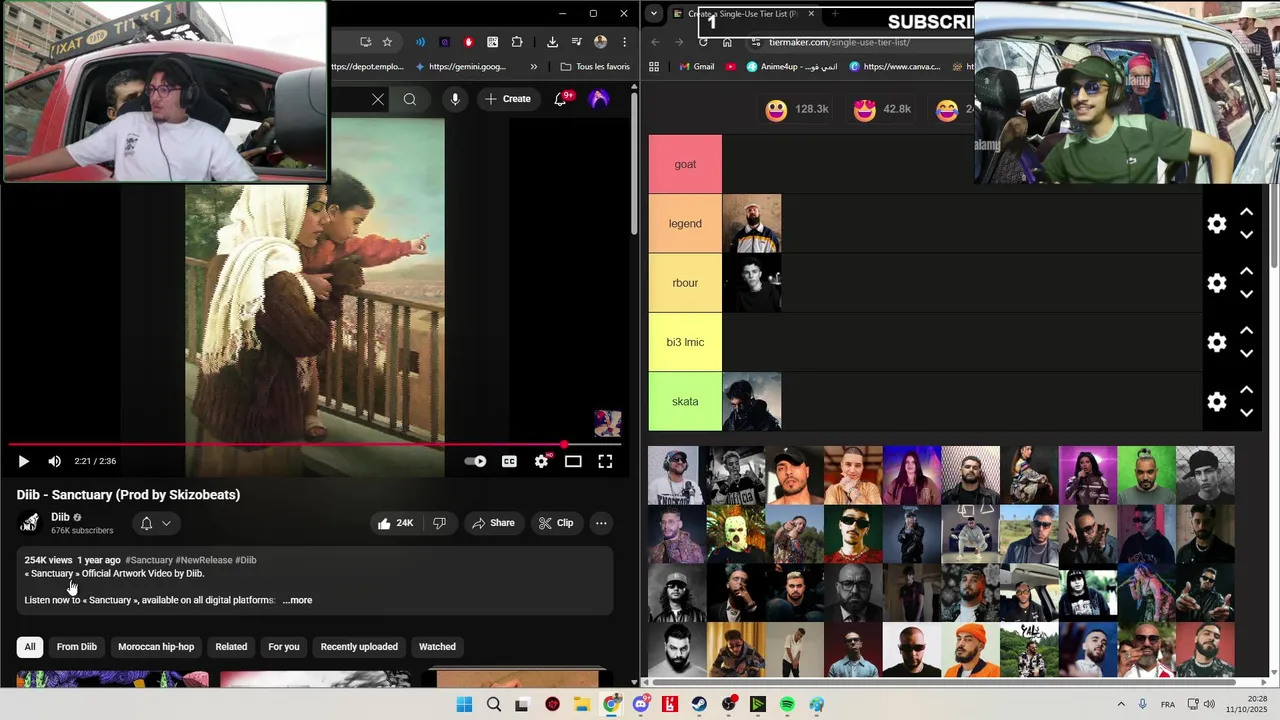Viewport: 1280px width, 720px height.
Task: Move skata tier down with chevron
Action: coord(1247,412)
